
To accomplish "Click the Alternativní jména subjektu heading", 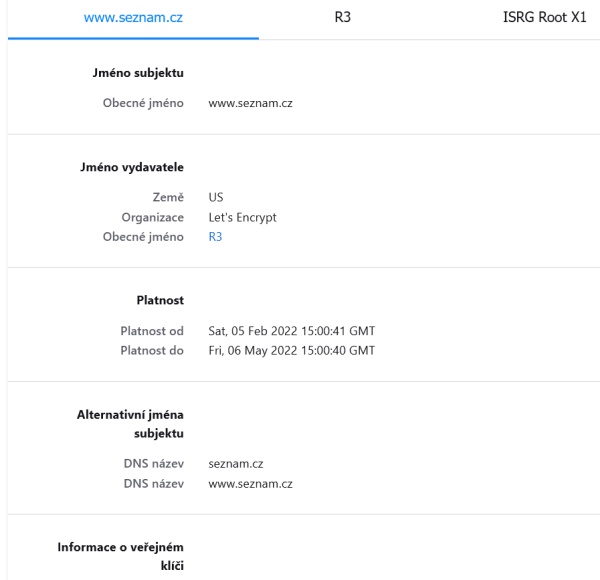I will (x=139, y=422).
